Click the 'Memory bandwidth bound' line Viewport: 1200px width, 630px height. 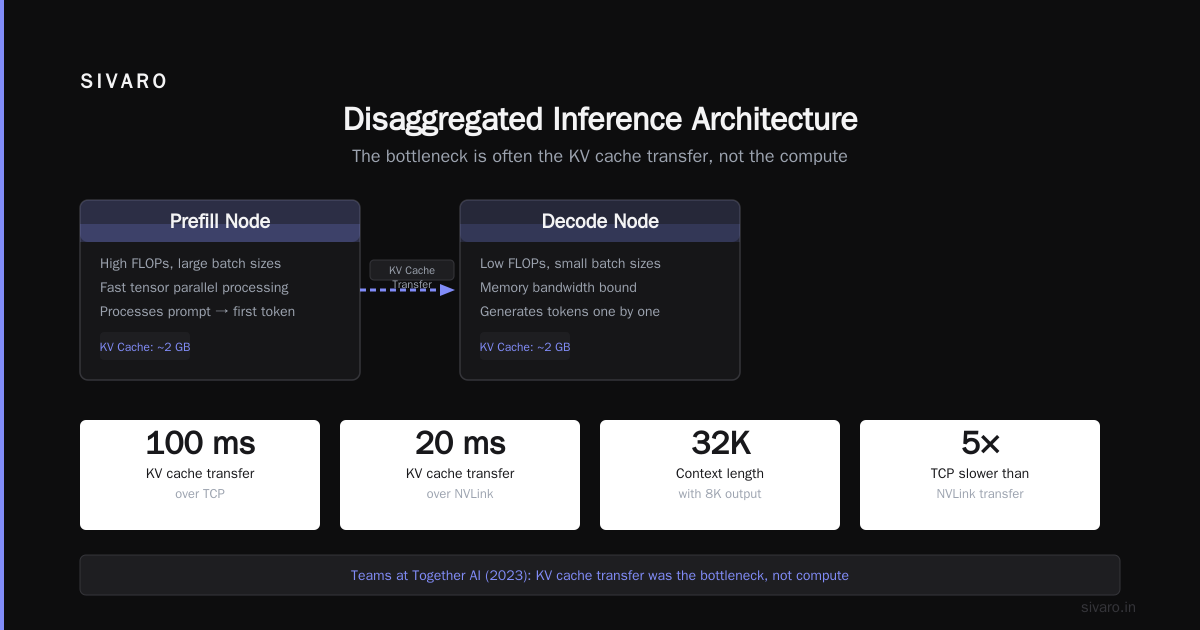click(x=558, y=287)
